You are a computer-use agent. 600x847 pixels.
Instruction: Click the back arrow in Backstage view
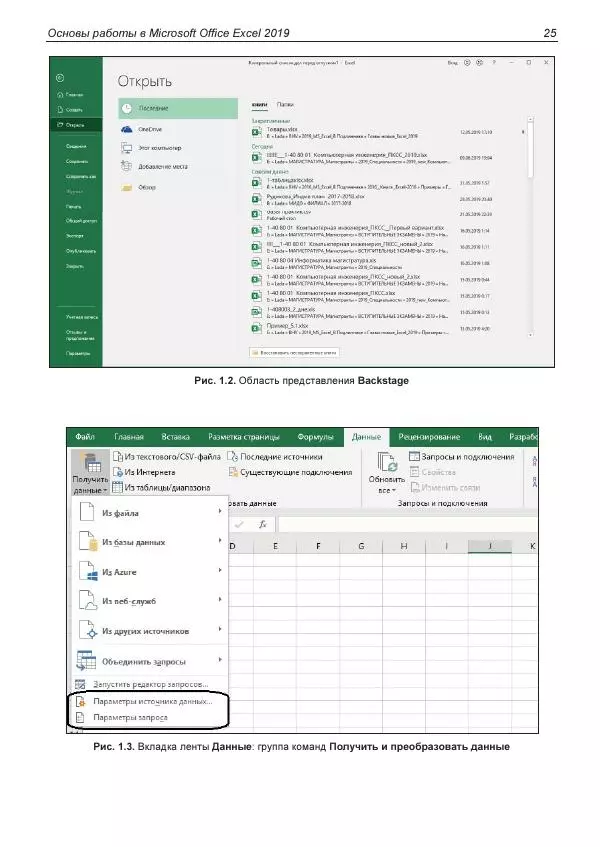coord(60,78)
